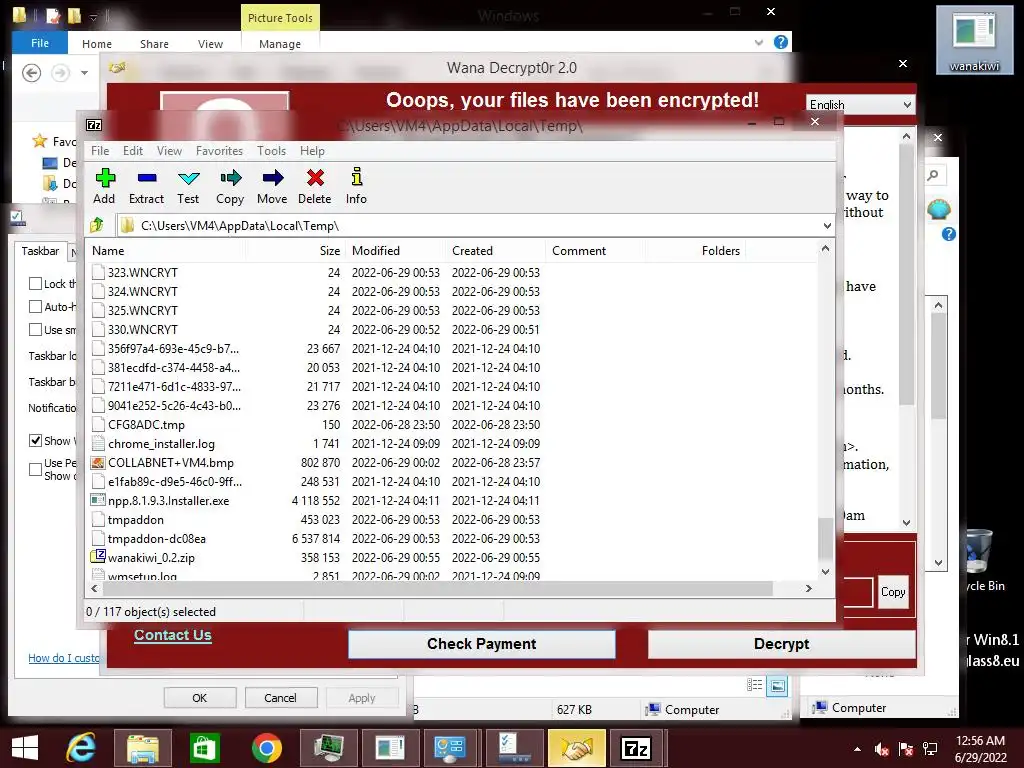Click the 7-Zip vertical scrollbar thumb
1024x768 pixels.
pyautogui.click(x=825, y=537)
